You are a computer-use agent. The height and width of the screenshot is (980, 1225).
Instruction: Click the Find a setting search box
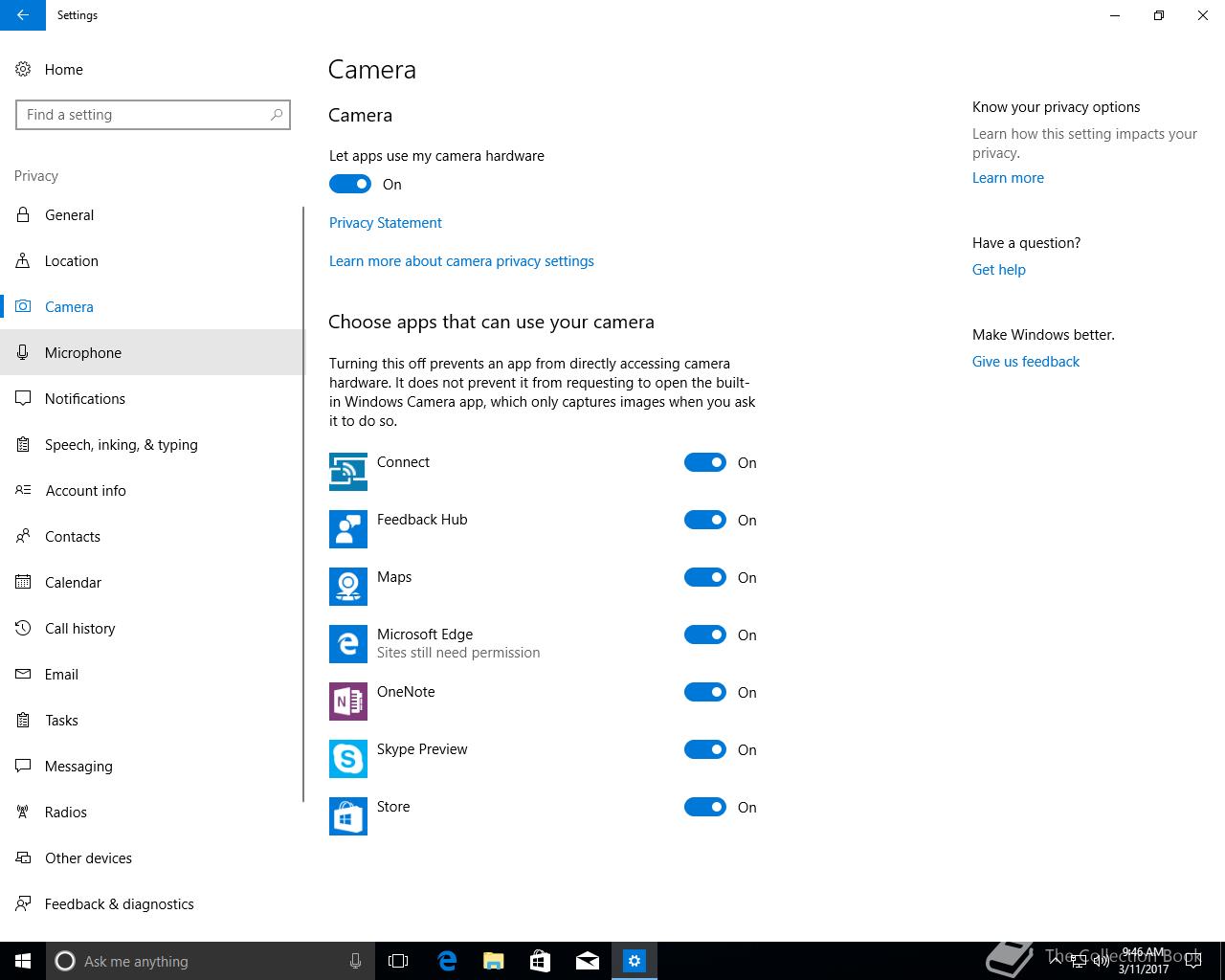[153, 115]
